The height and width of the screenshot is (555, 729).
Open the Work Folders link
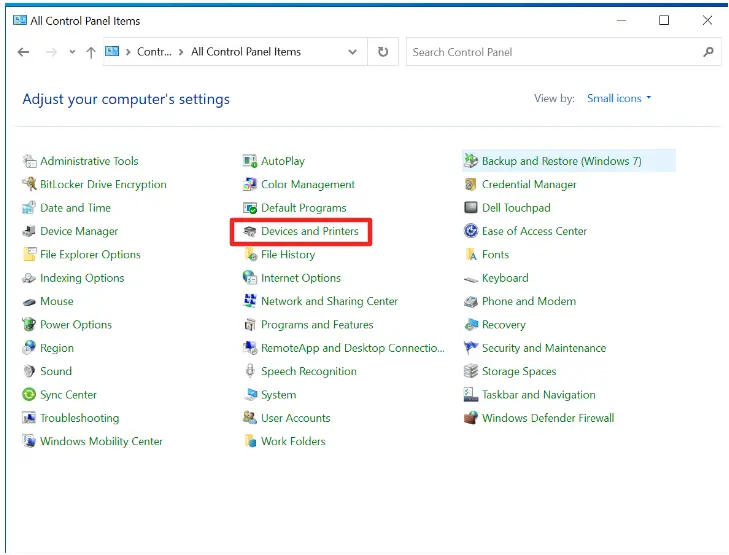coord(293,441)
